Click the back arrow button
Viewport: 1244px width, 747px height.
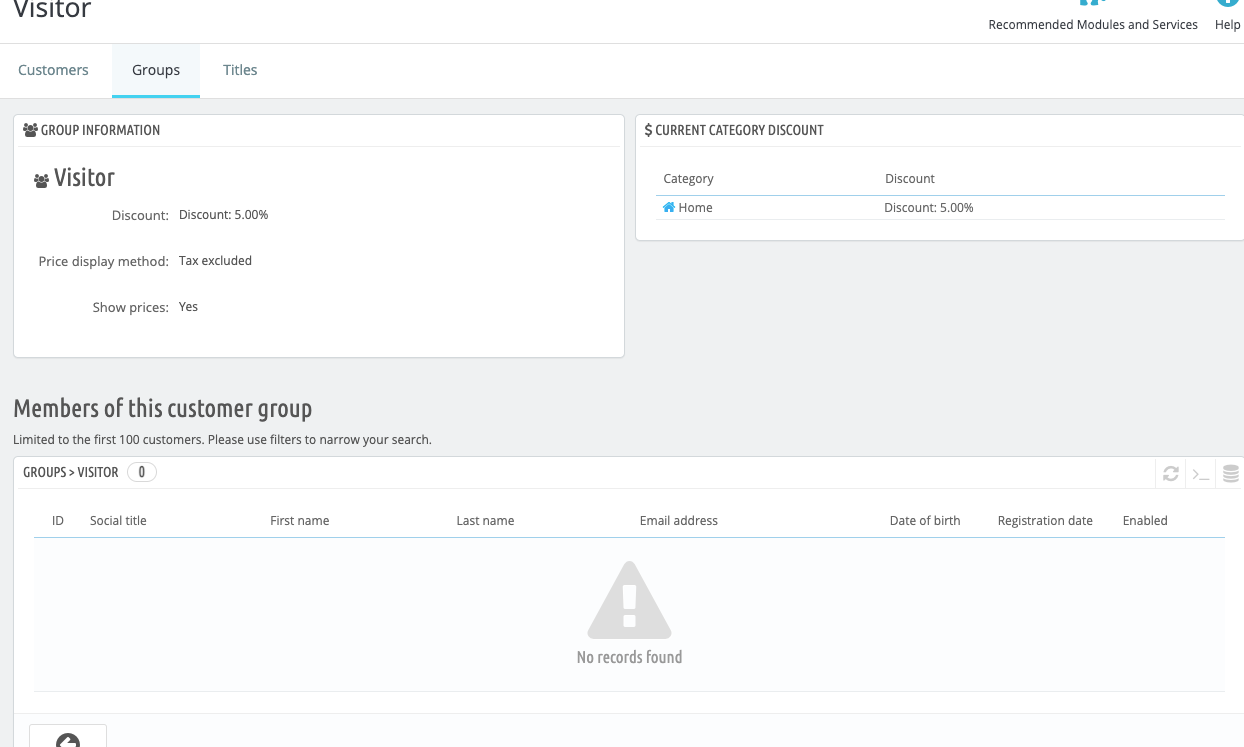coord(68,739)
